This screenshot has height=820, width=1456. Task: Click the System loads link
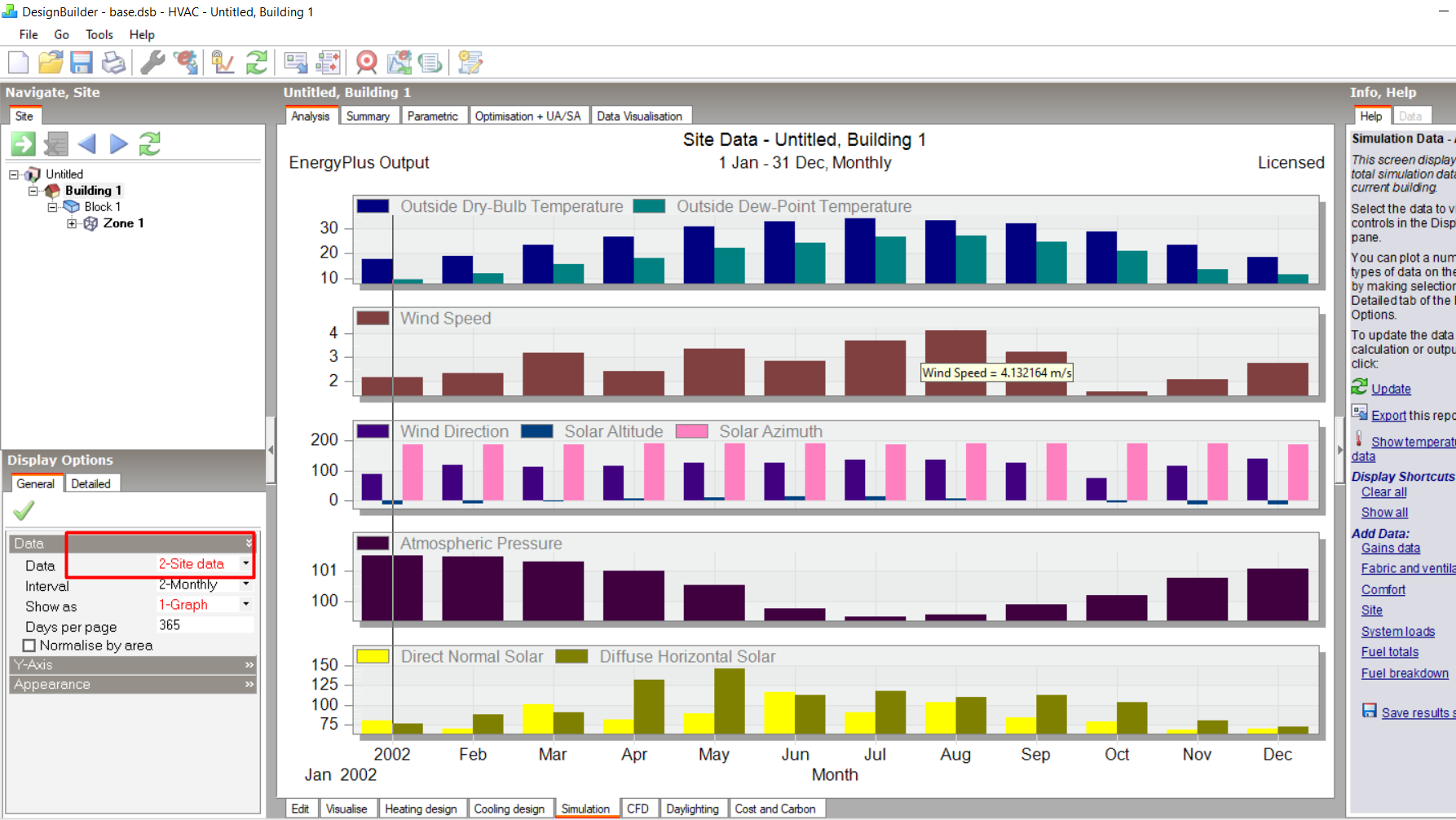[x=1398, y=632]
